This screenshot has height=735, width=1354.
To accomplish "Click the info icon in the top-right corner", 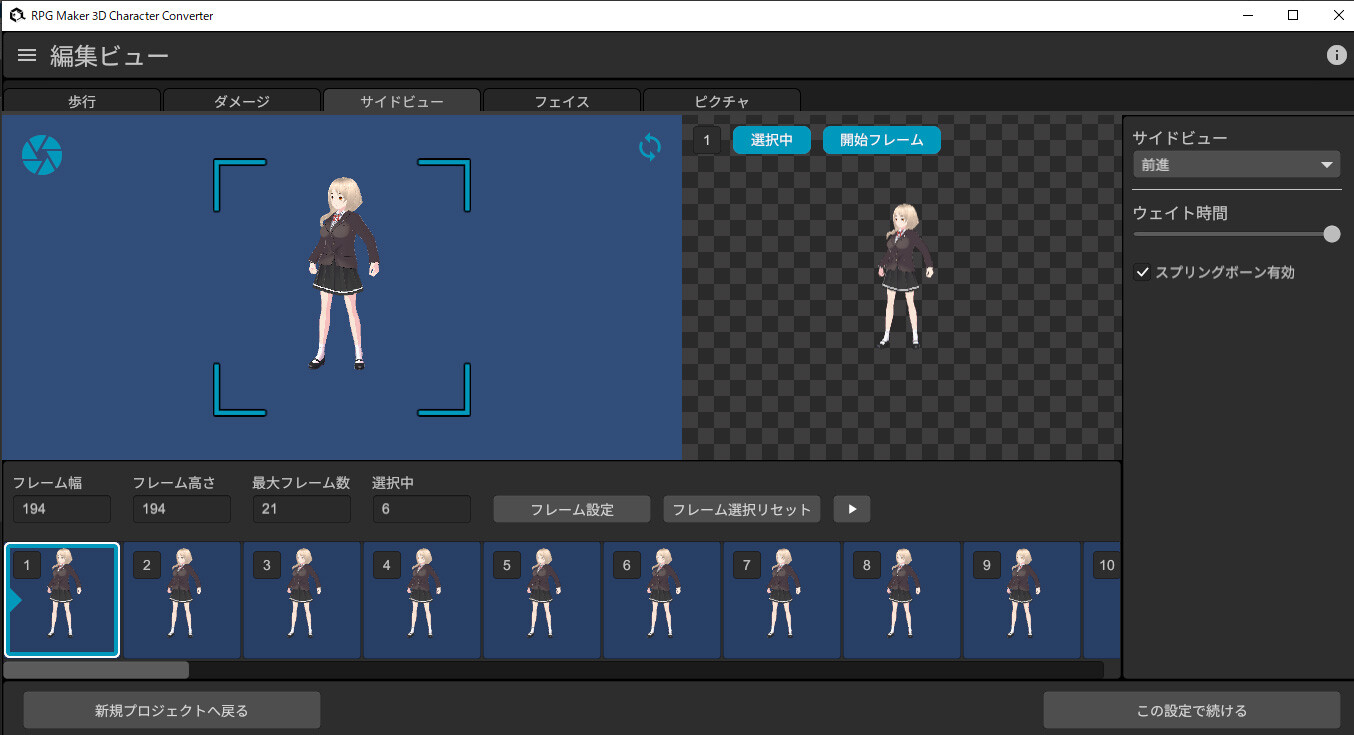I will [1337, 55].
